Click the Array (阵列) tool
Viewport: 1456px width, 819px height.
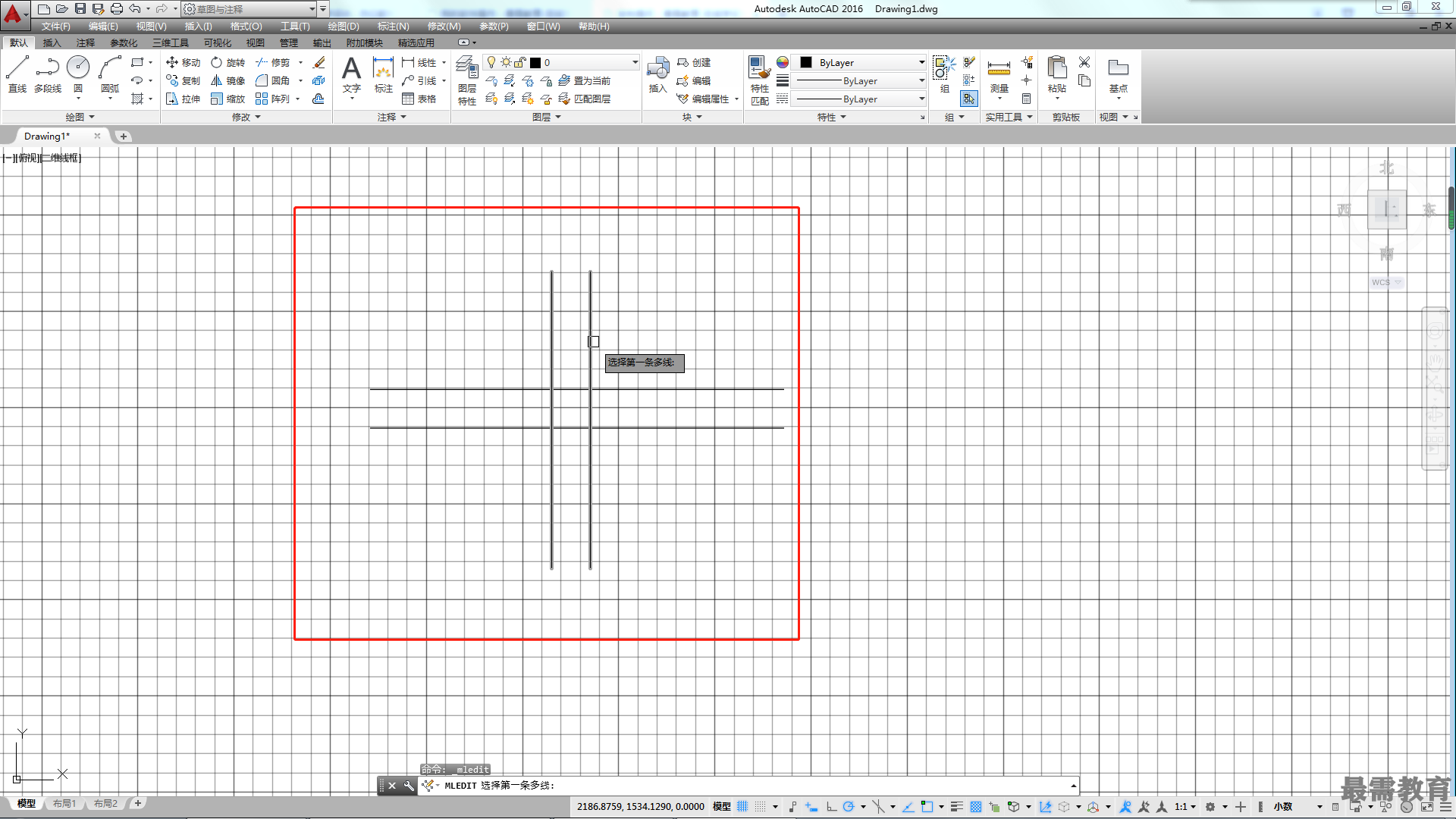(x=272, y=99)
